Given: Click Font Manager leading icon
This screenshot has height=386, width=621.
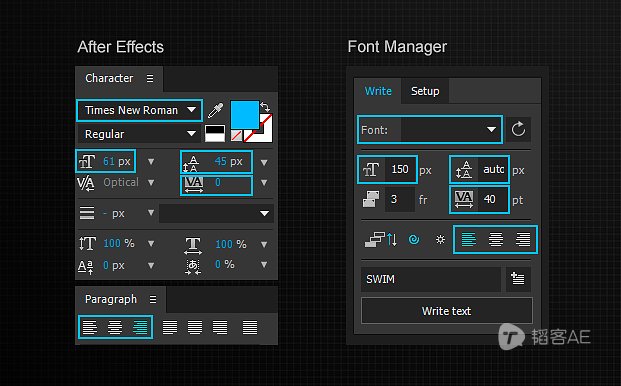Looking at the screenshot, I should tap(464, 170).
